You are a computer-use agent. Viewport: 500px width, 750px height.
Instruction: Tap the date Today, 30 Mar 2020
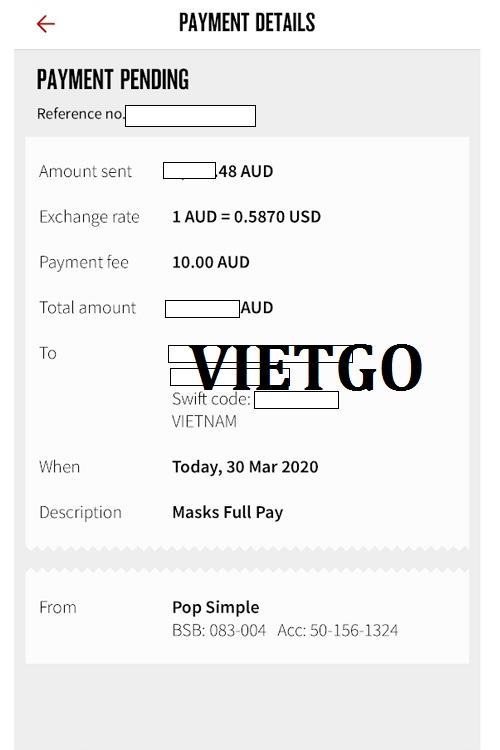[245, 467]
